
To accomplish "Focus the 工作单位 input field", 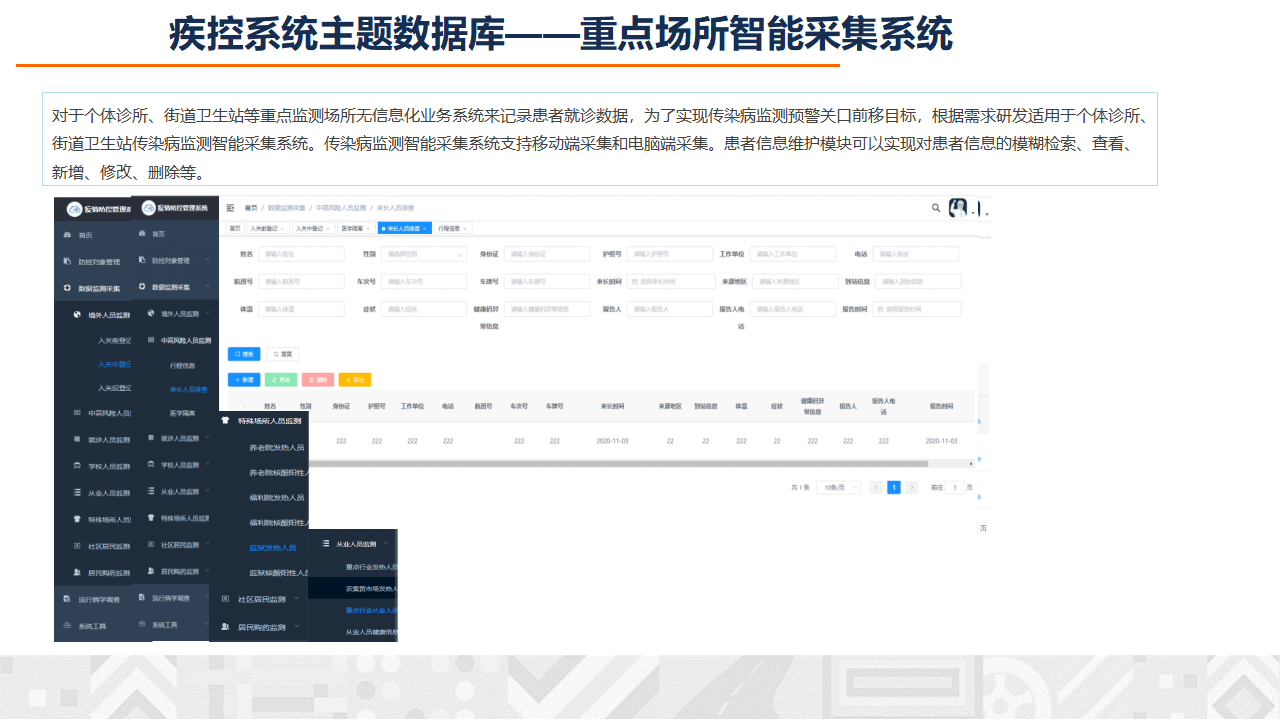I will [794, 254].
